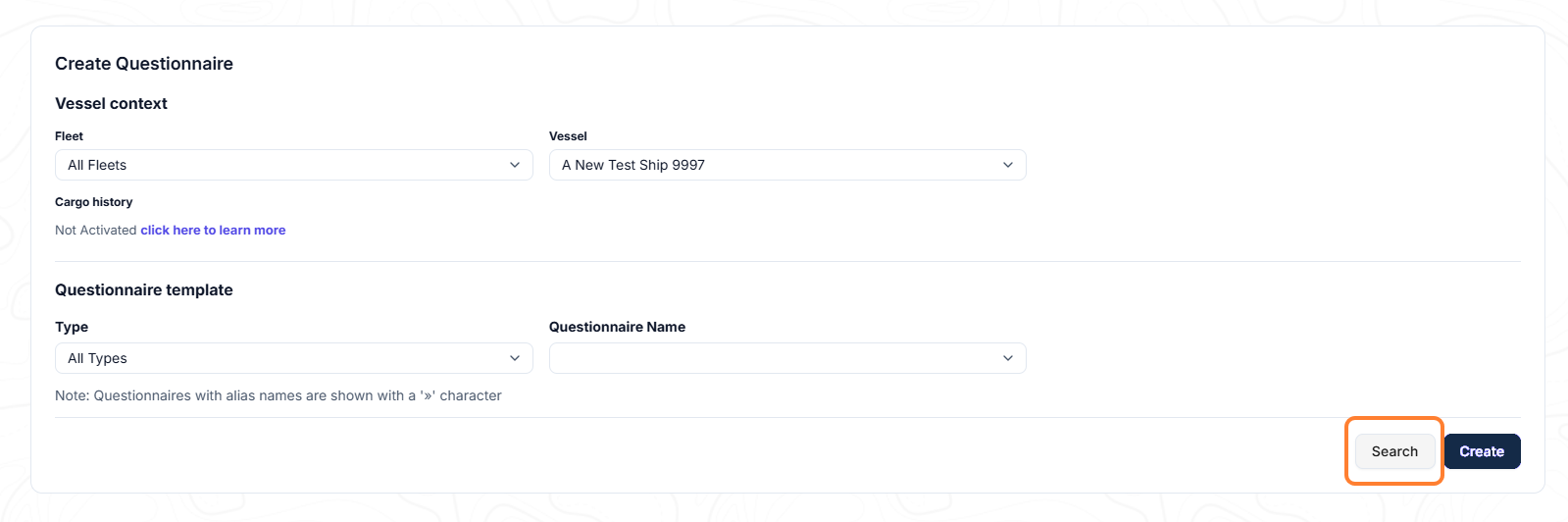
Task: Click the chevron arrow in All Fleets box
Action: coord(515,165)
